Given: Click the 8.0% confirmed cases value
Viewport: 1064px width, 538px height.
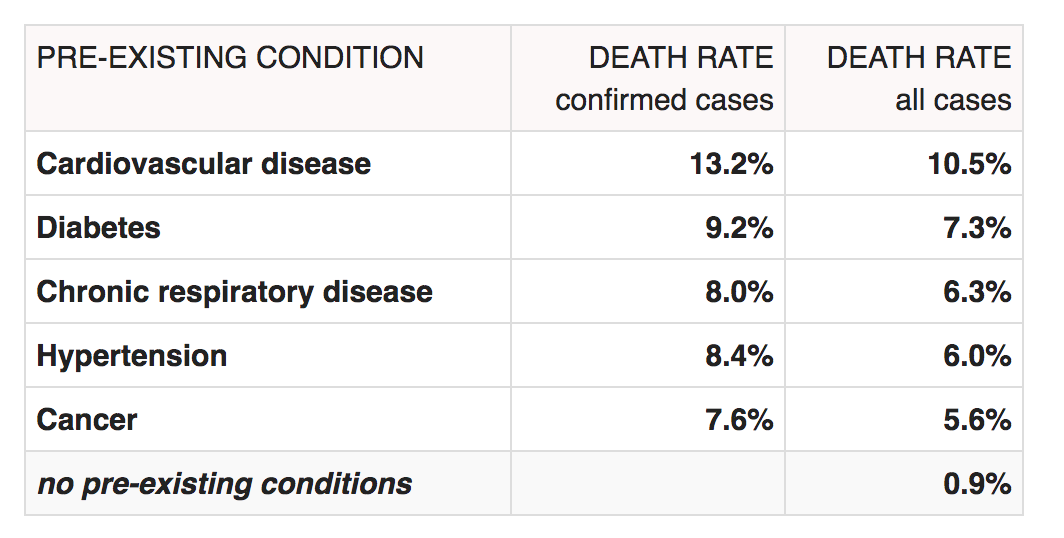Looking at the screenshot, I should (739, 292).
